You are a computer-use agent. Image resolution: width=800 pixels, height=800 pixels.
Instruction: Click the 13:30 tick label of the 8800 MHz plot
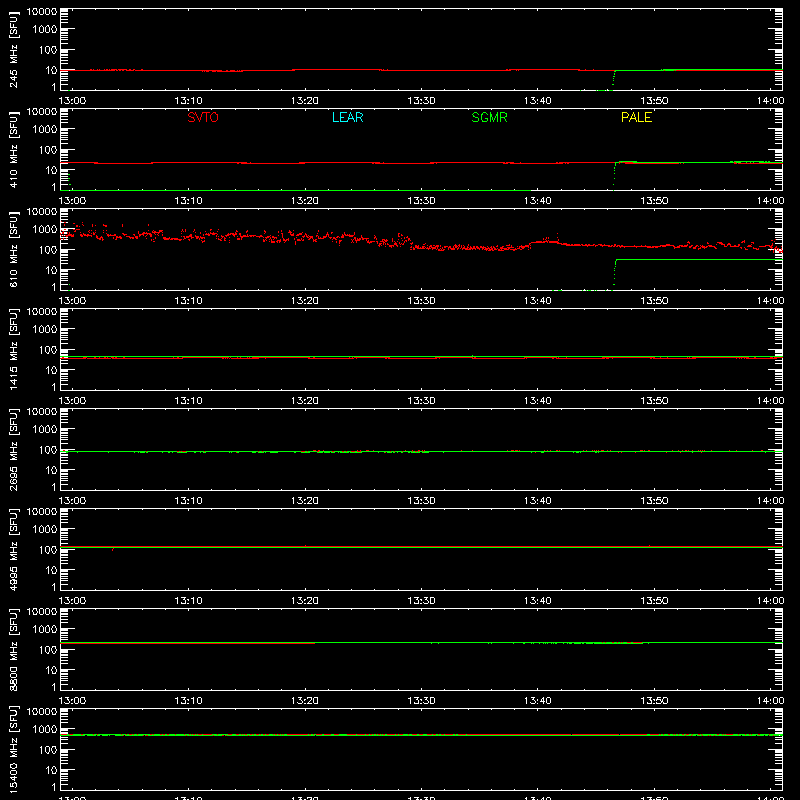coord(421,701)
